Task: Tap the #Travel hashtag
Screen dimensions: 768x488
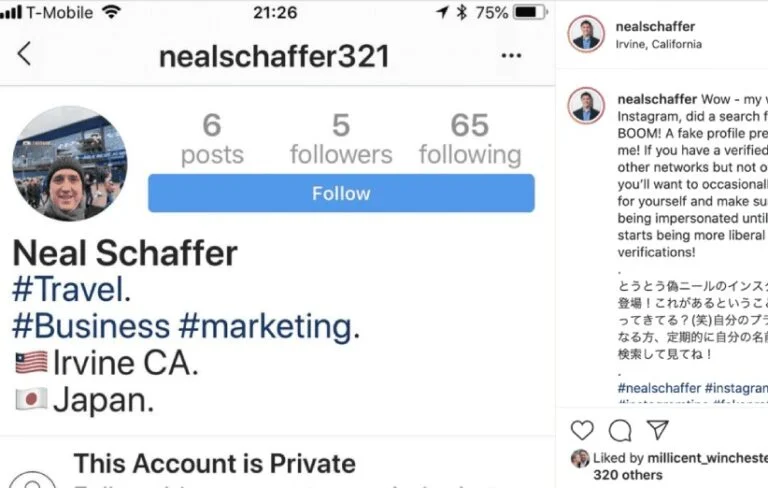Action: 68,290
